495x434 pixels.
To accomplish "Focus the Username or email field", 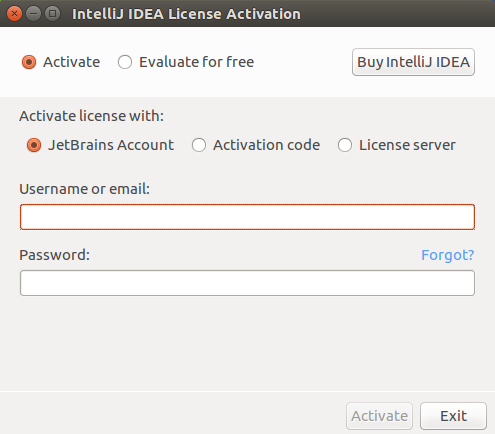I will point(247,217).
